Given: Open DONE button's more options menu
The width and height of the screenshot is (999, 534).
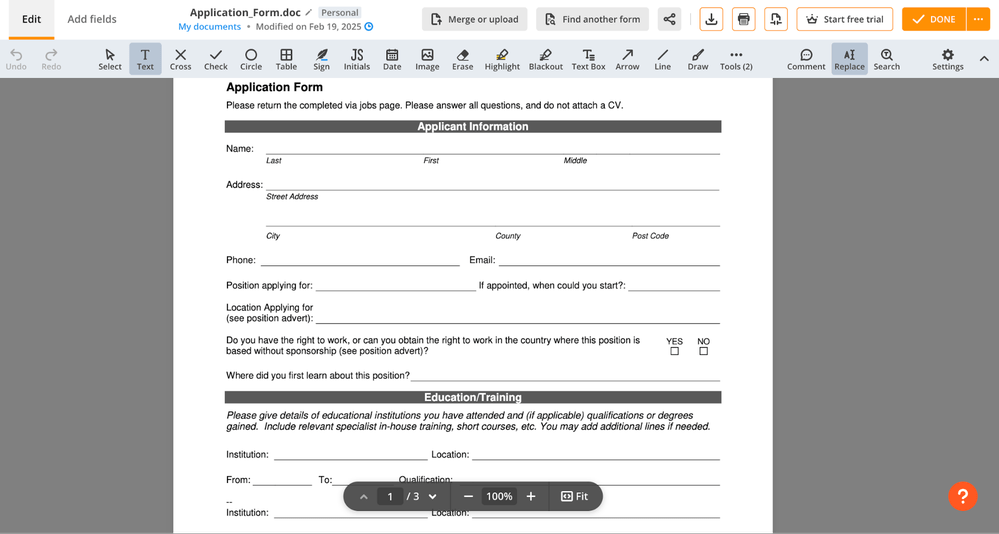Looking at the screenshot, I should click(x=979, y=19).
